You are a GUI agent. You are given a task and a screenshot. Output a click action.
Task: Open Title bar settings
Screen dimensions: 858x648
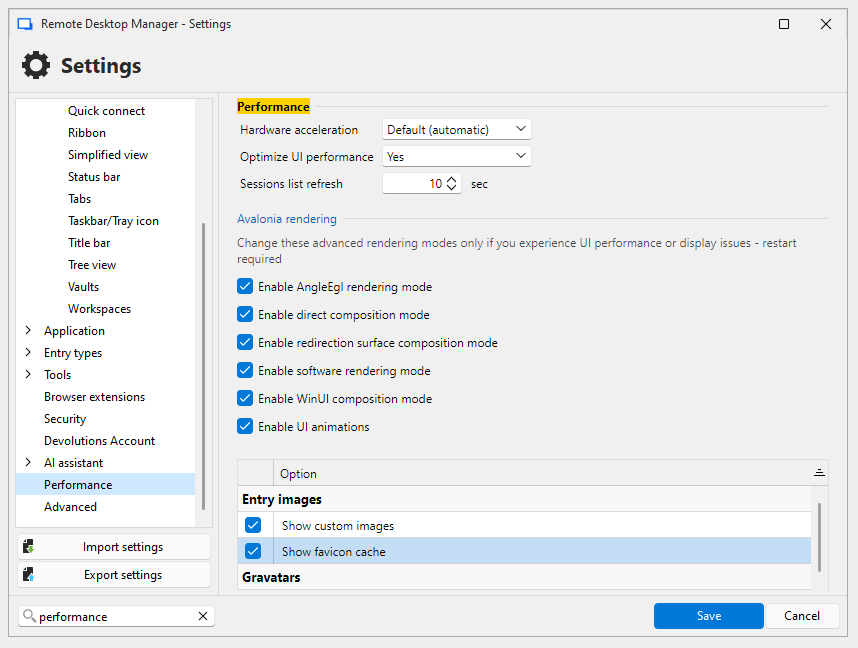coord(89,242)
